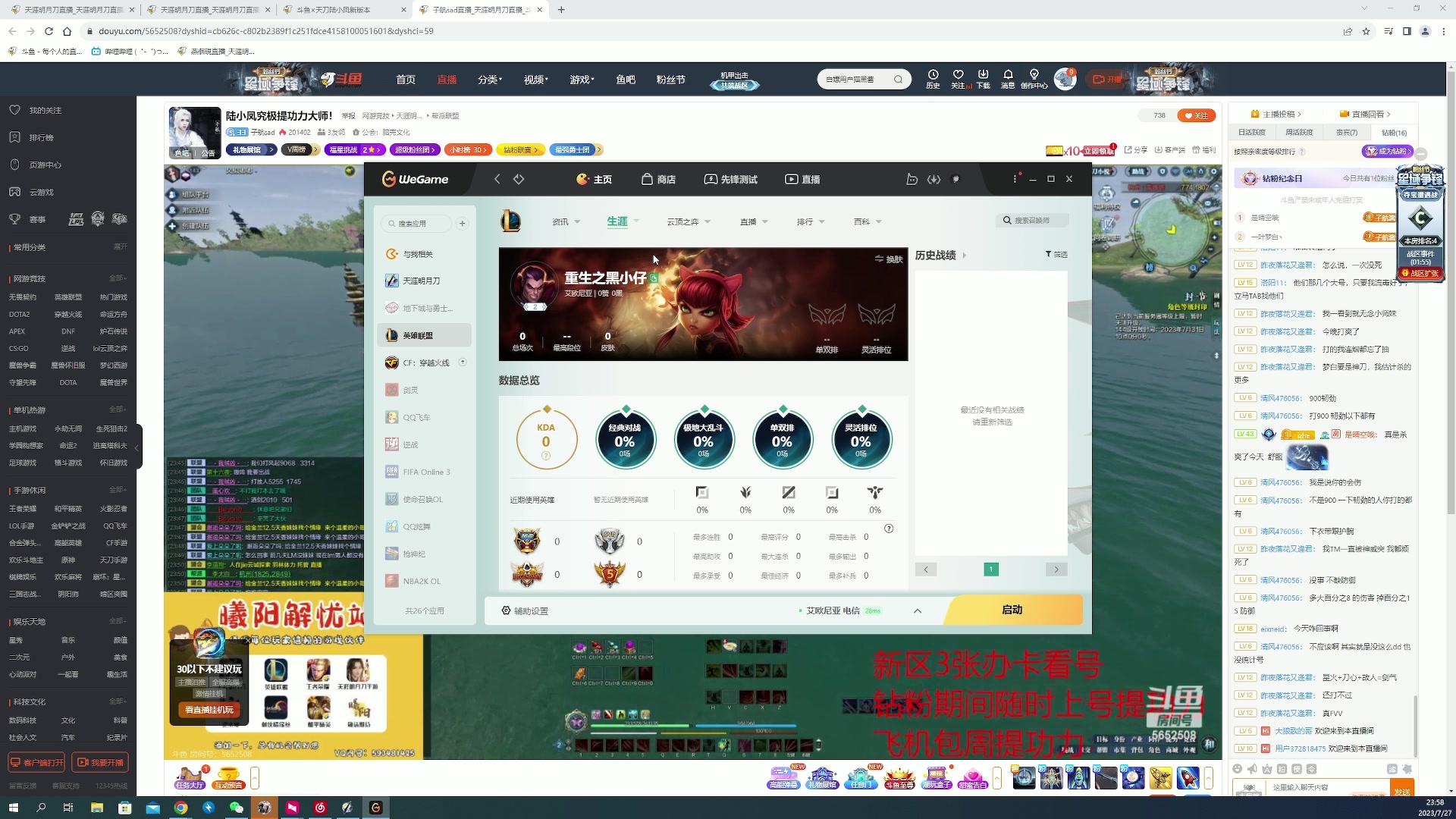Click the add-application plus icon
1456x819 pixels.
462,224
